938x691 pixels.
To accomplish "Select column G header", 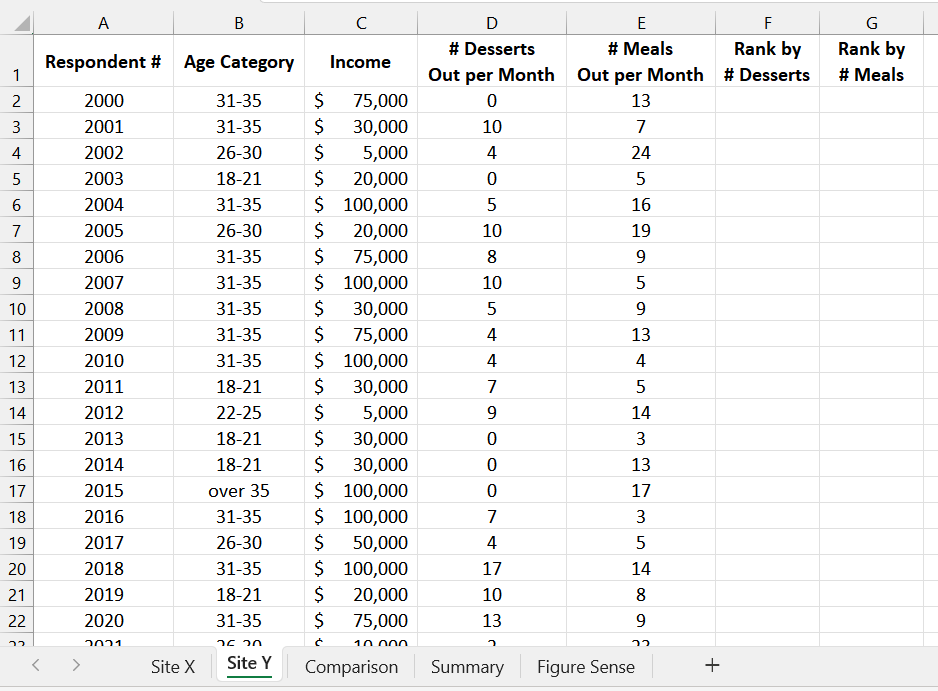I will (872, 23).
